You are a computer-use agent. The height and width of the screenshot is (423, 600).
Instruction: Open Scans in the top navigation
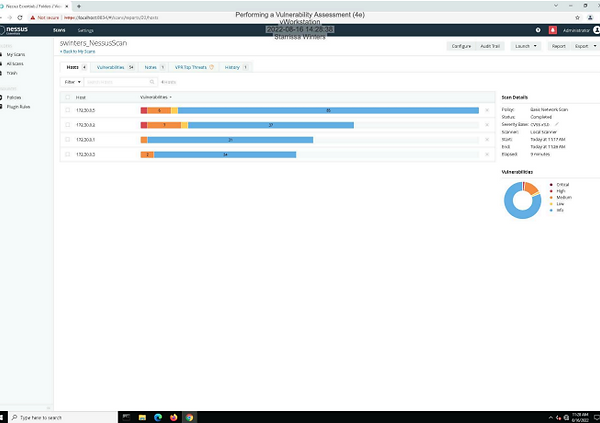click(x=59, y=30)
